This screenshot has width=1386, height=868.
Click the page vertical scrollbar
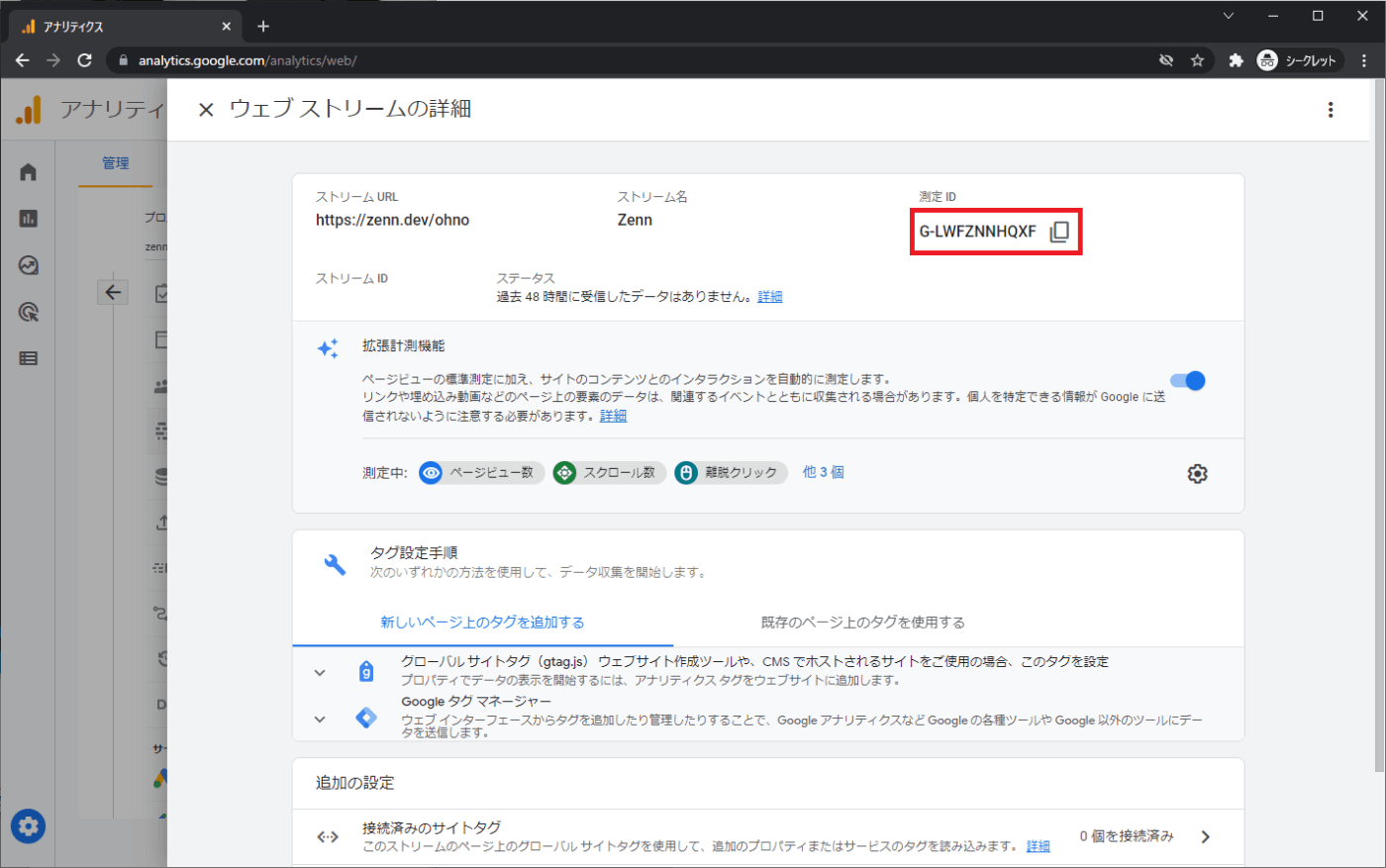coord(1380,426)
